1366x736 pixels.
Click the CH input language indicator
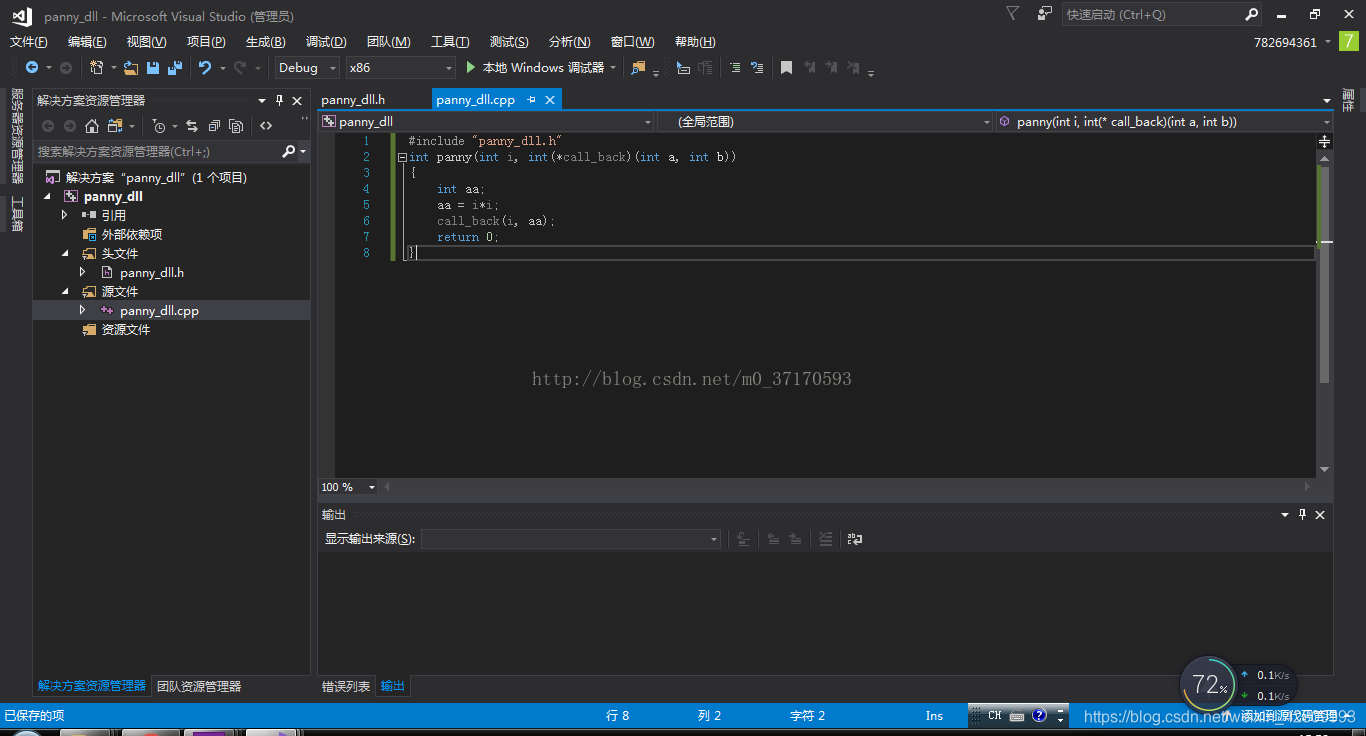994,715
